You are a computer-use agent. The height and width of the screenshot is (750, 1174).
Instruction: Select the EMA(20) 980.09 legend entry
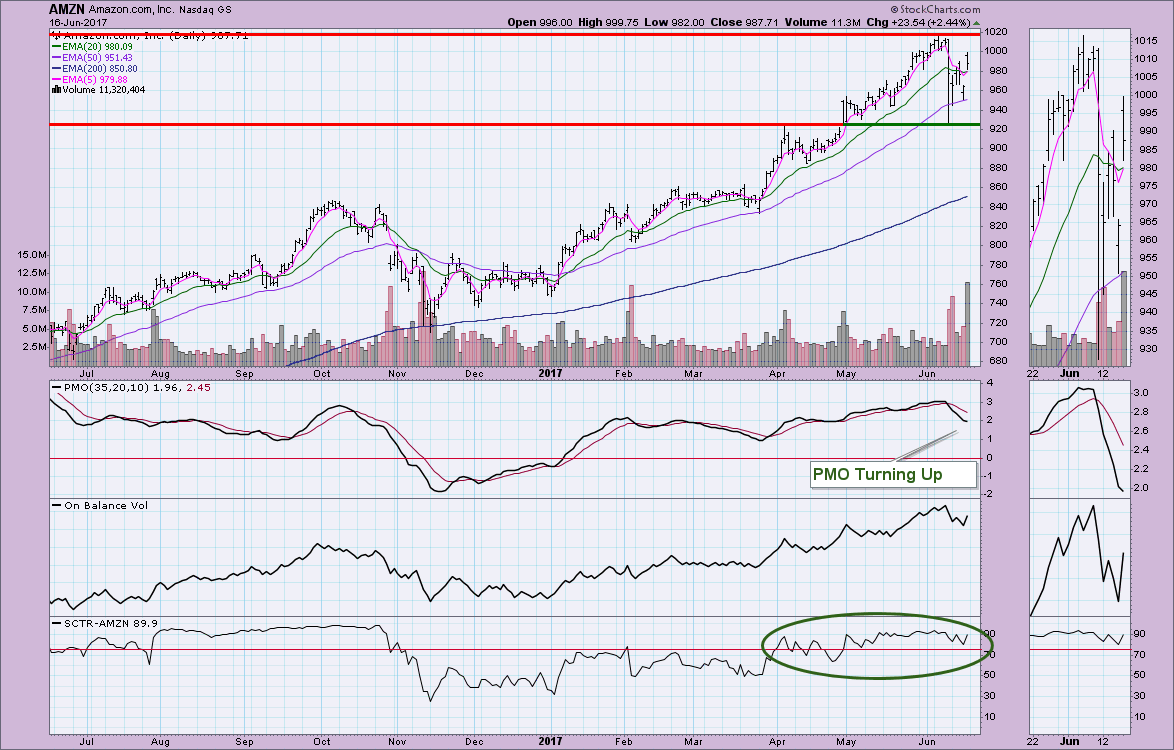tap(92, 46)
